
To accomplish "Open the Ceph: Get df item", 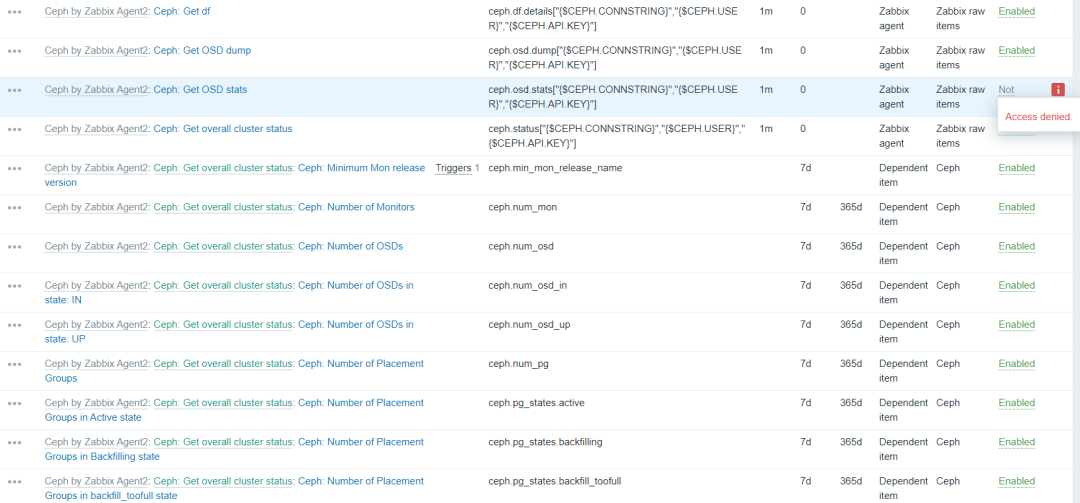I will tap(182, 12).
